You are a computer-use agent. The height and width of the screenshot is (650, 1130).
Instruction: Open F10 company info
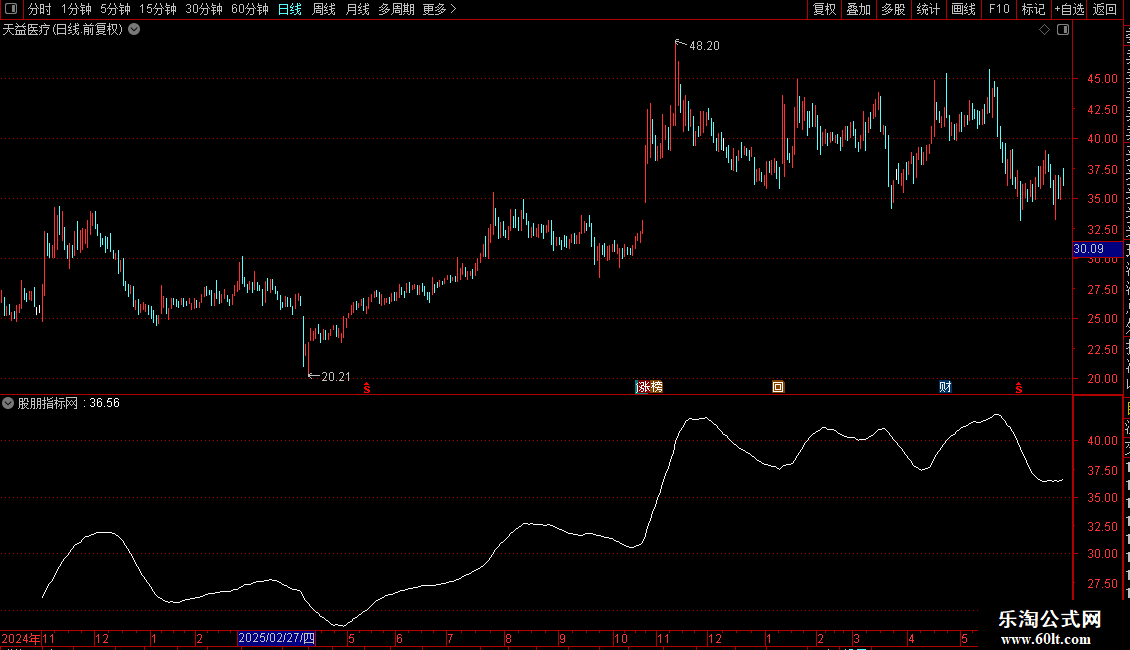(999, 9)
